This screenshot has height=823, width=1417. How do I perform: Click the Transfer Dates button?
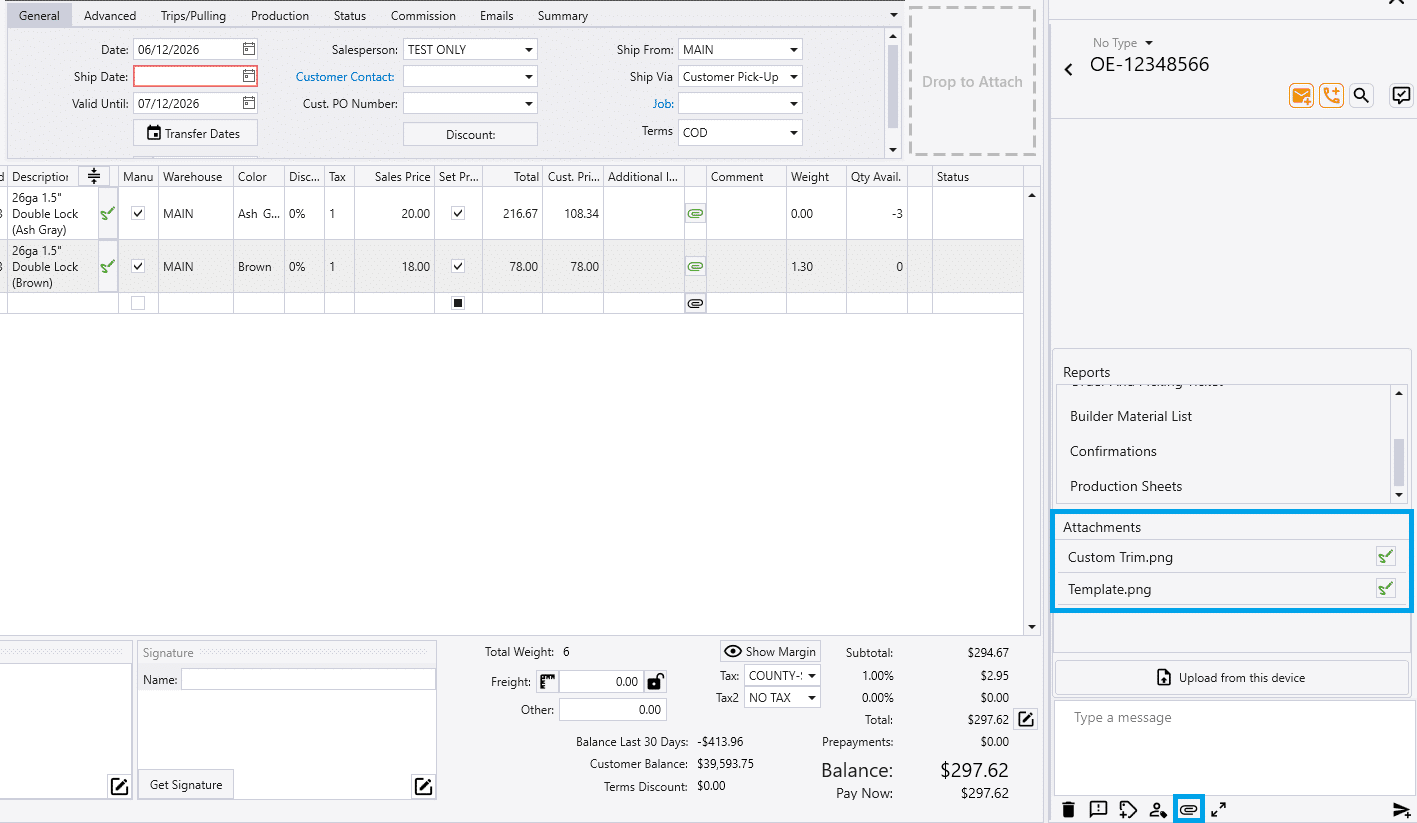coord(194,133)
